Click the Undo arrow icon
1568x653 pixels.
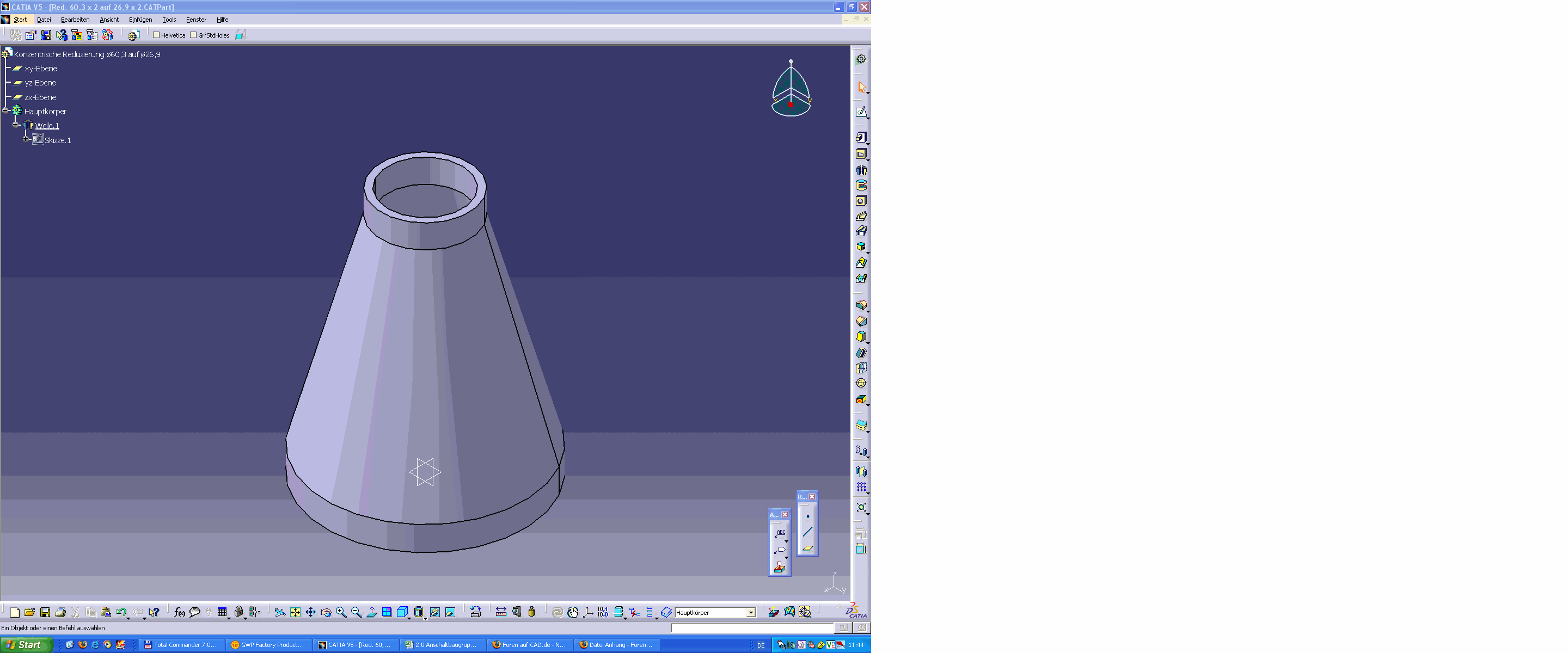click(121, 612)
